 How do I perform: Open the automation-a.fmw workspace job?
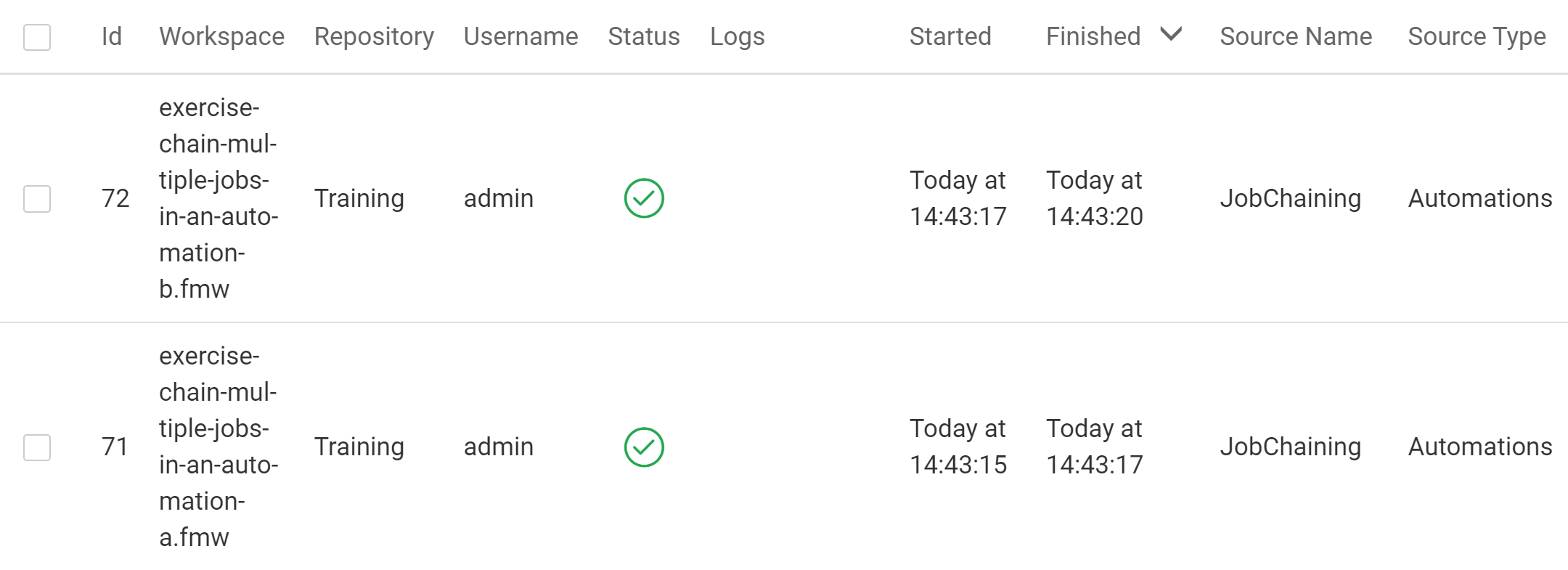(x=218, y=447)
